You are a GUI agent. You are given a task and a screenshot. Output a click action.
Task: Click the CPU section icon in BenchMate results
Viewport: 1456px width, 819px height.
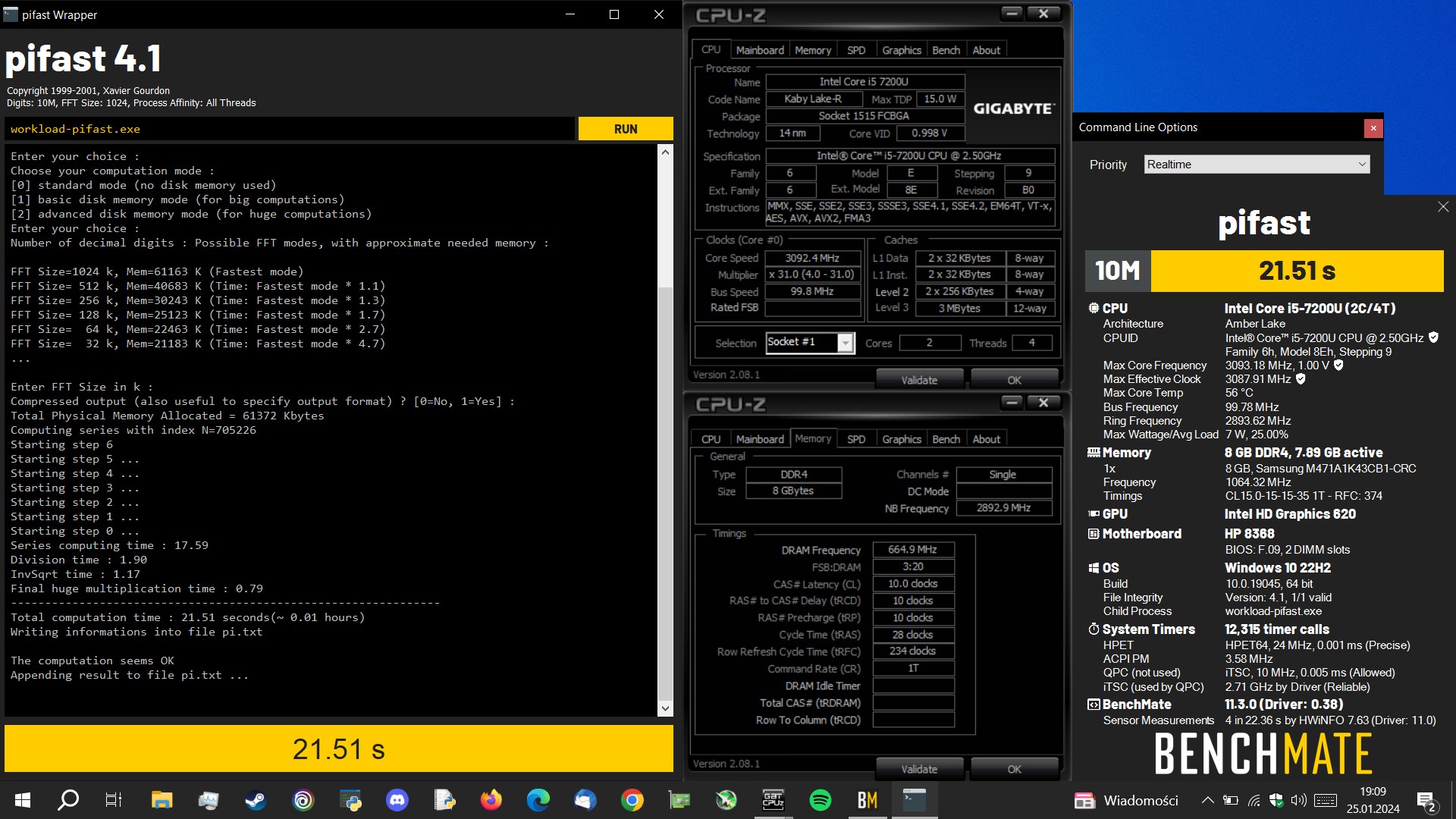pyautogui.click(x=1094, y=309)
